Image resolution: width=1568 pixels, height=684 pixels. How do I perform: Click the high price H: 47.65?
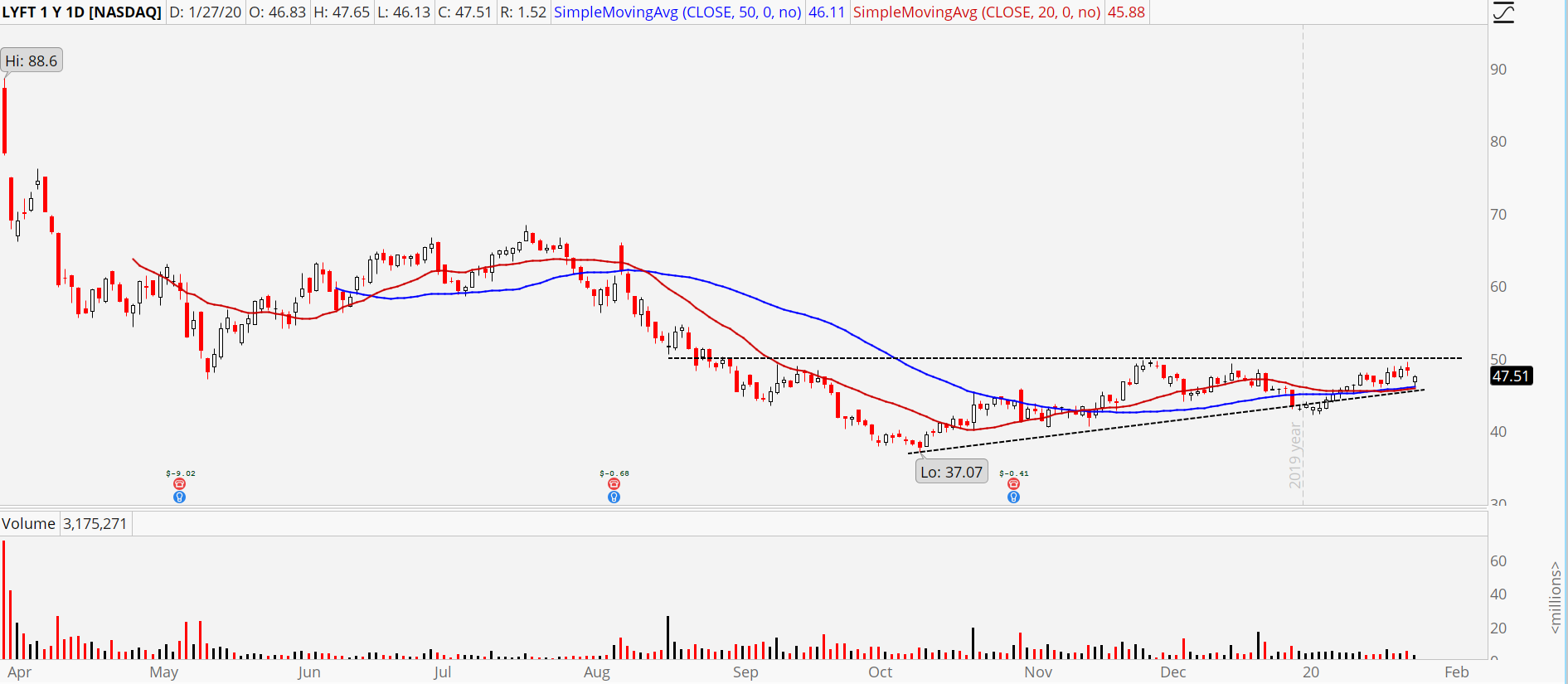[x=342, y=12]
